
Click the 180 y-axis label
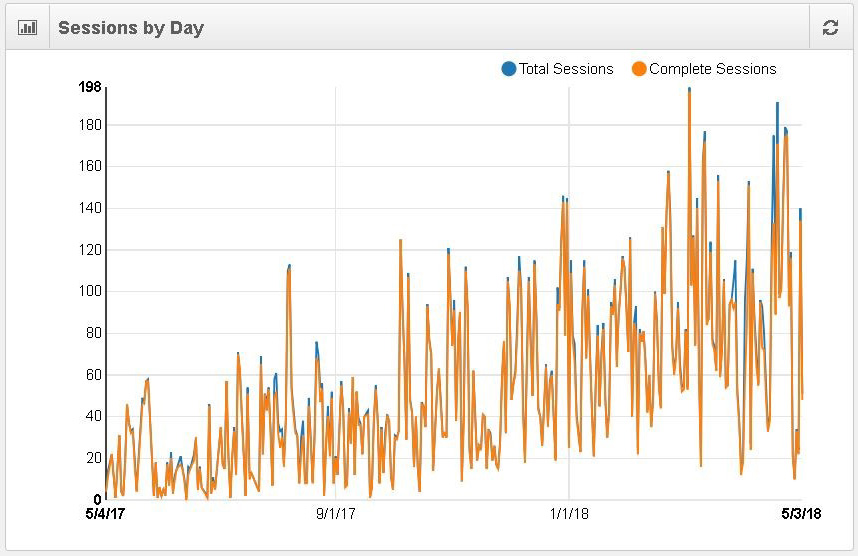(90, 125)
